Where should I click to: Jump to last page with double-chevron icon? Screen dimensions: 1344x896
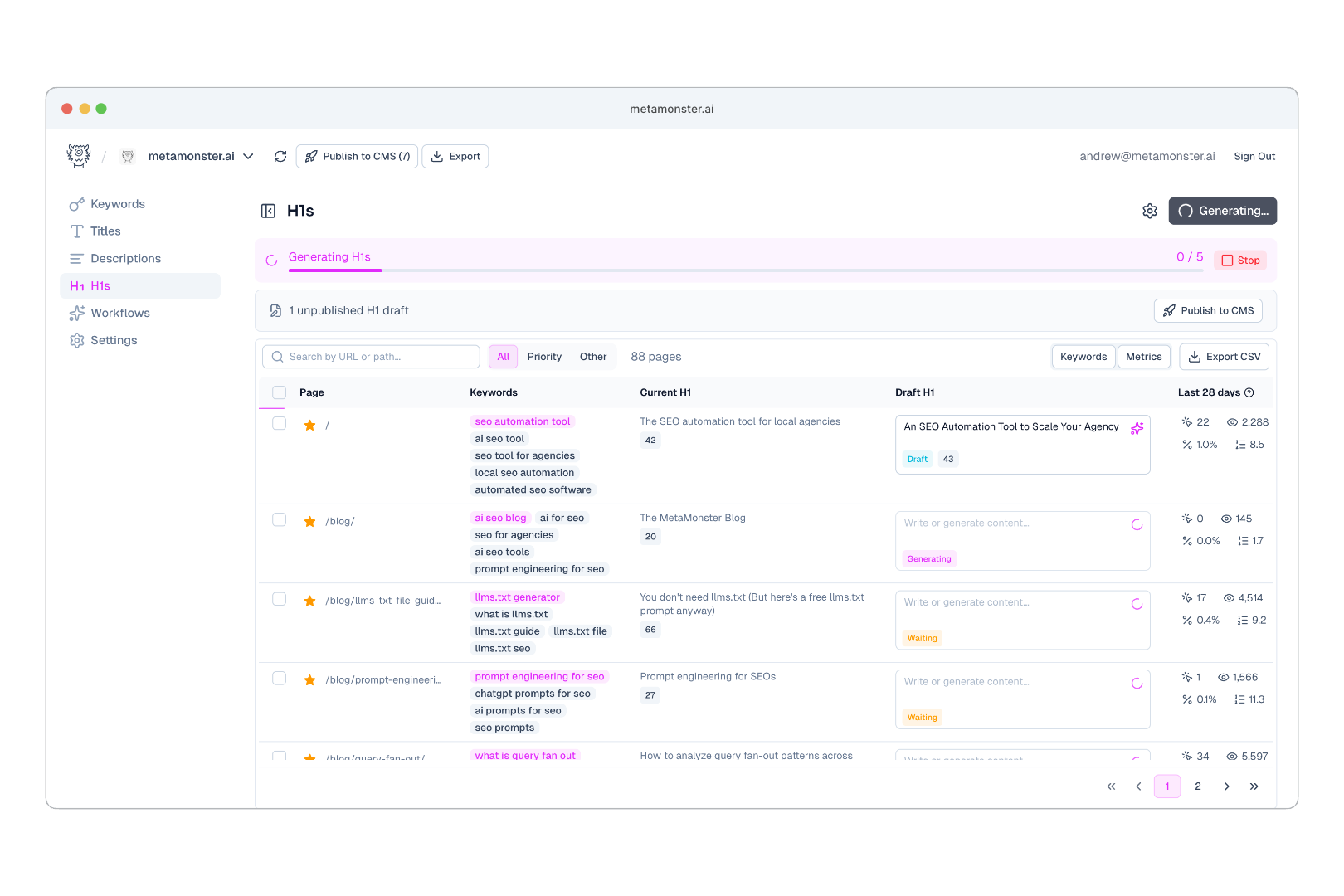(x=1254, y=786)
